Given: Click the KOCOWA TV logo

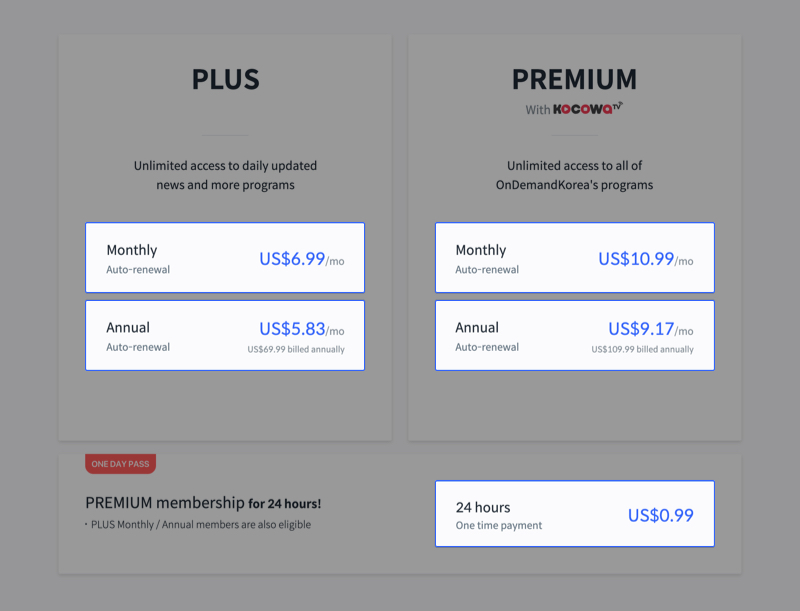Looking at the screenshot, I should [x=588, y=109].
